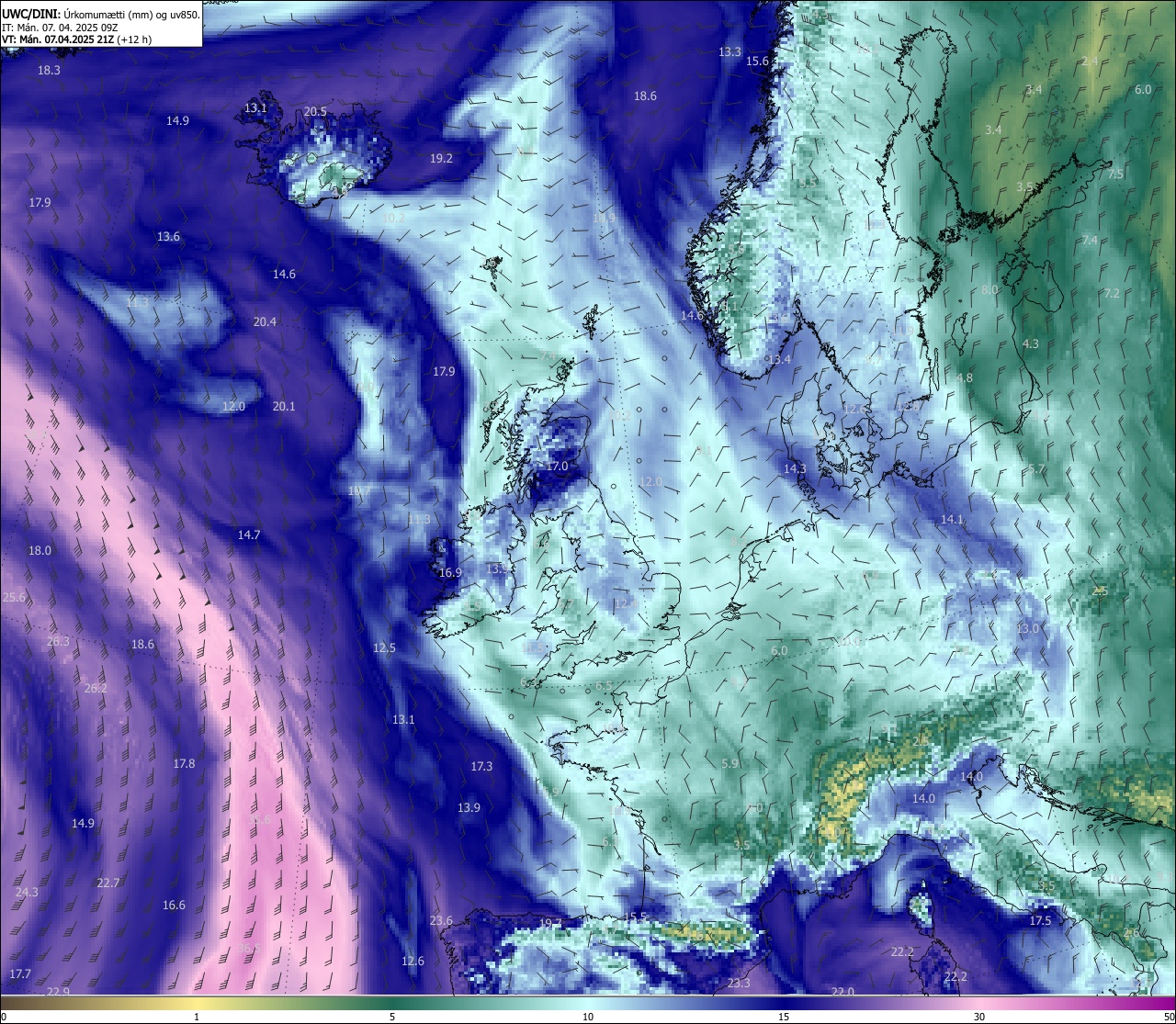Click the 4.3 value over Baltic states
Image resolution: width=1176 pixels, height=1024 pixels.
click(x=1030, y=343)
